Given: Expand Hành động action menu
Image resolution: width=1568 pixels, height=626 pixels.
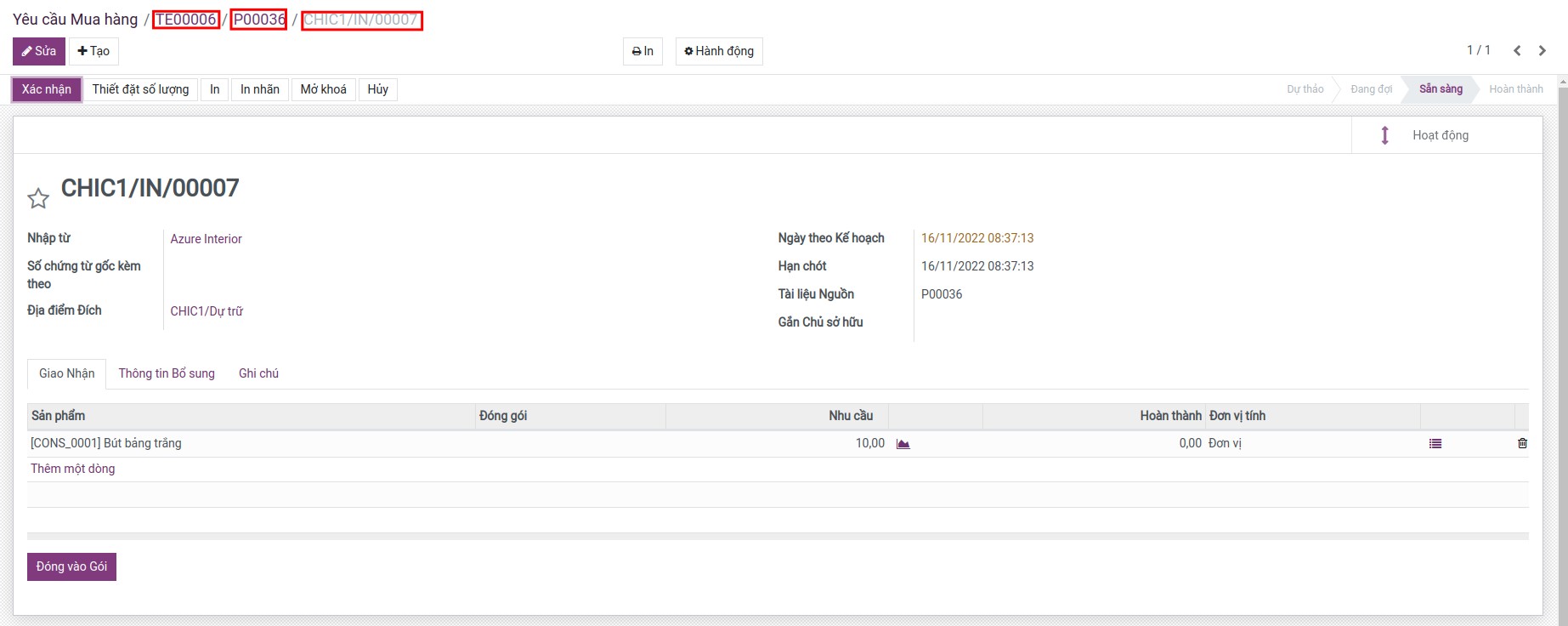Looking at the screenshot, I should 719,51.
